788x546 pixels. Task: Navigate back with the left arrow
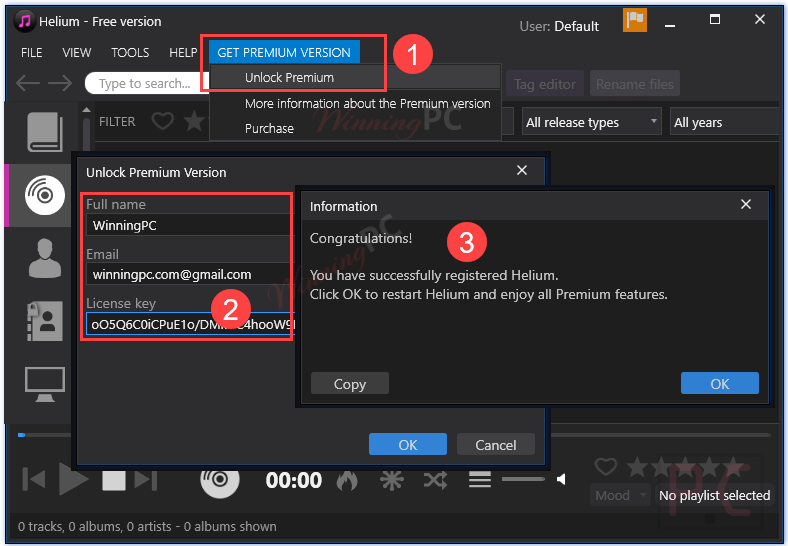tap(28, 83)
